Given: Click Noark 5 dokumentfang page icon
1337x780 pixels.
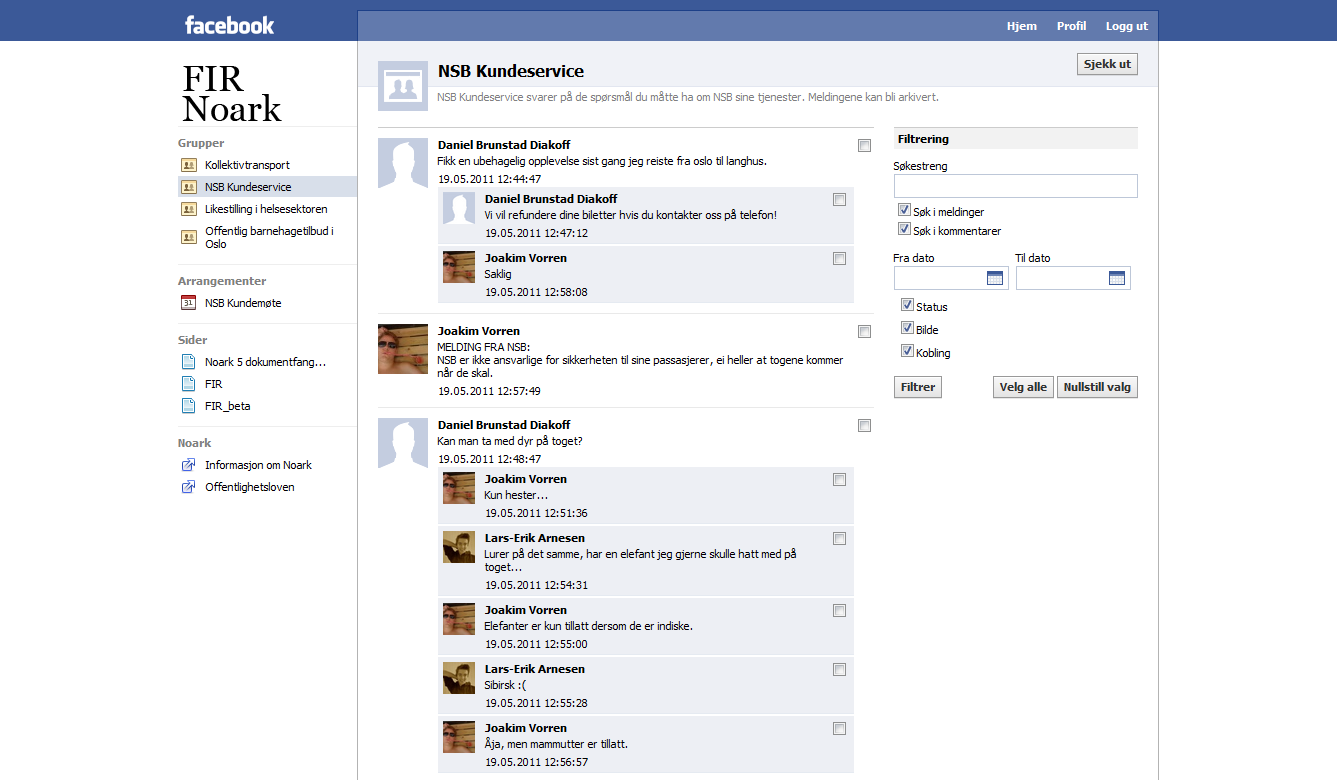Looking at the screenshot, I should [x=188, y=362].
